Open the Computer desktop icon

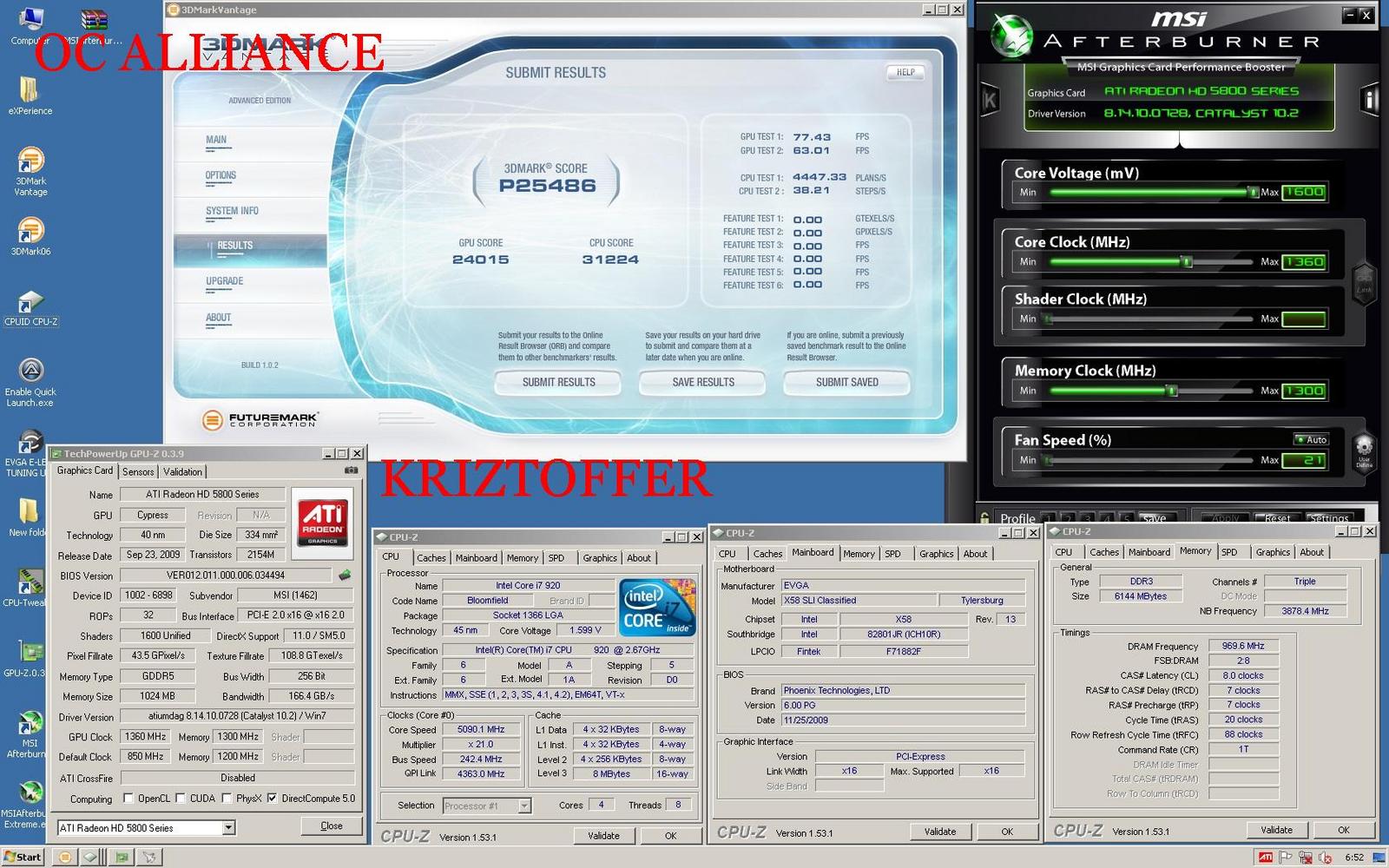click(x=30, y=24)
